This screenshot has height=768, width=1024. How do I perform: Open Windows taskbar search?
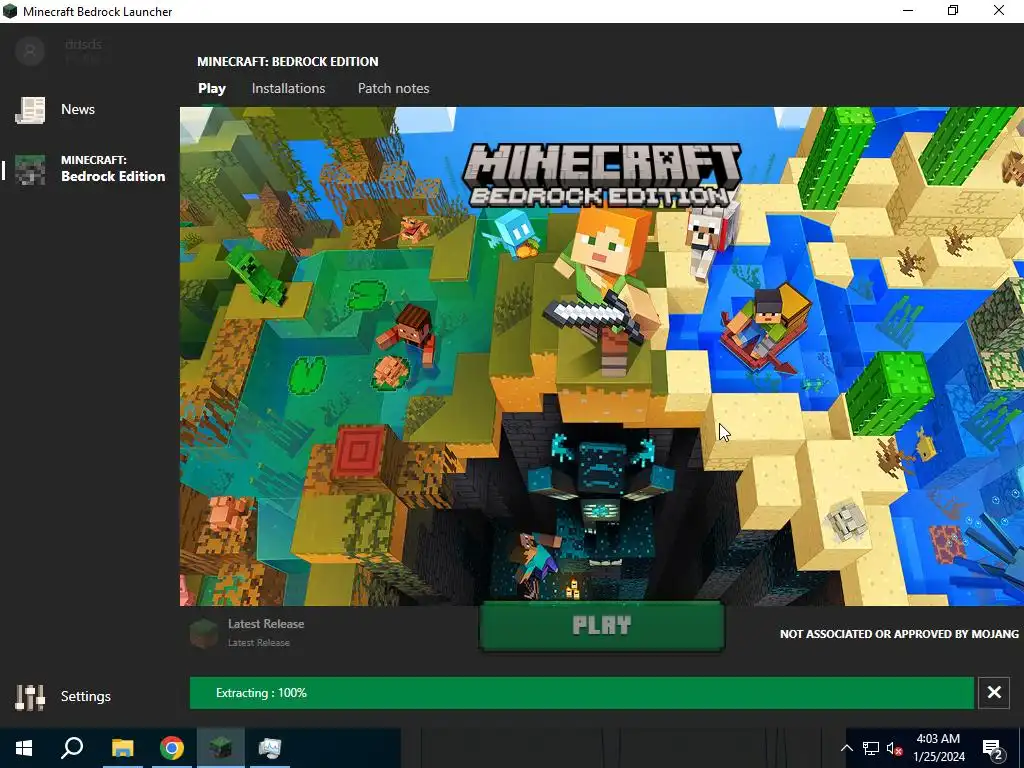pos(72,748)
